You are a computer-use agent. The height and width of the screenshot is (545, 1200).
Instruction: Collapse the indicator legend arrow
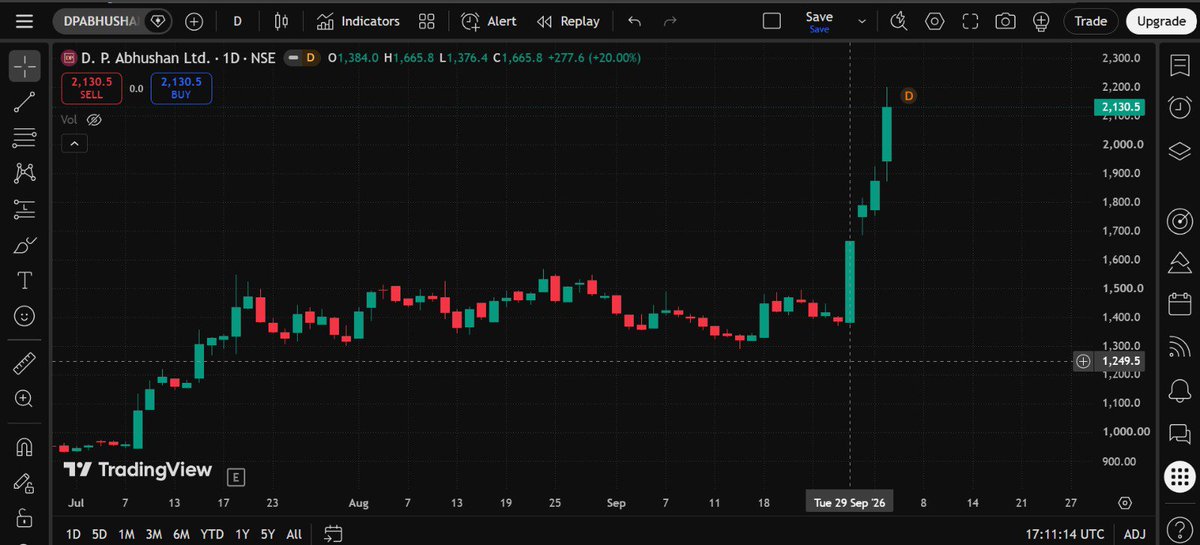[x=74, y=144]
